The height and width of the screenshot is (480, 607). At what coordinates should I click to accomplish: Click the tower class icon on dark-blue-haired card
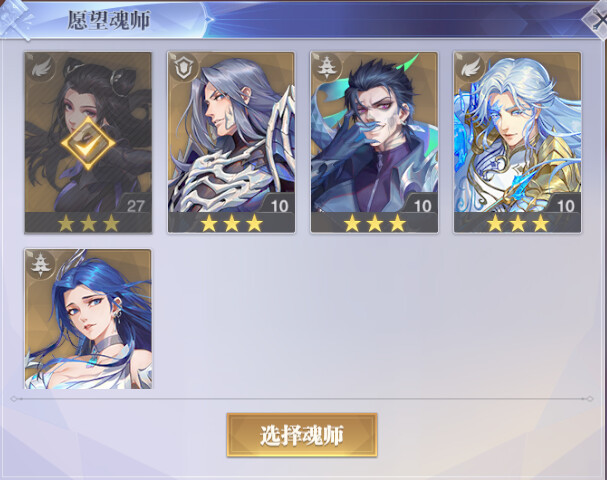click(327, 68)
